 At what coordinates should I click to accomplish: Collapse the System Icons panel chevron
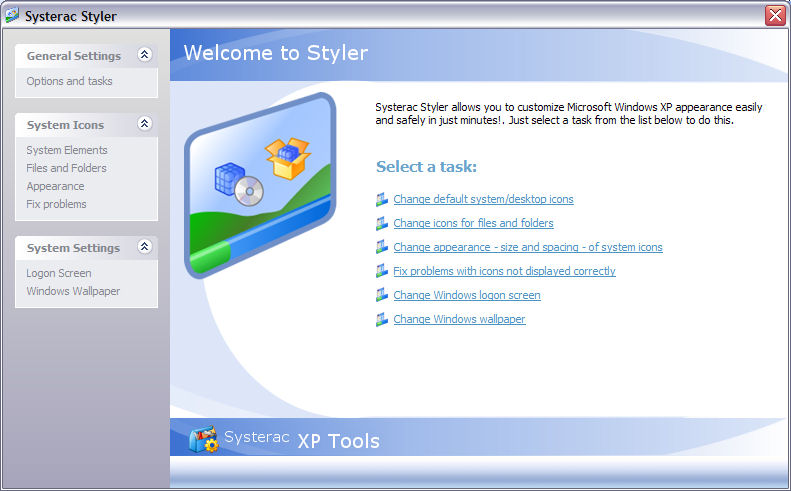pos(145,124)
